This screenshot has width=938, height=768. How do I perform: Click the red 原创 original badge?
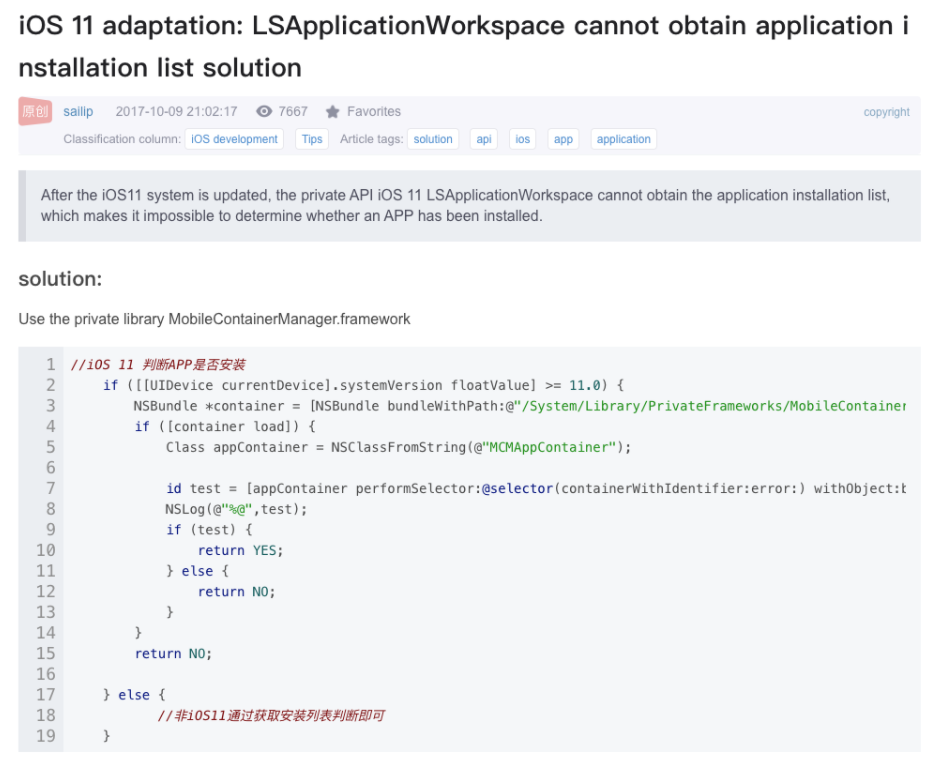[35, 111]
